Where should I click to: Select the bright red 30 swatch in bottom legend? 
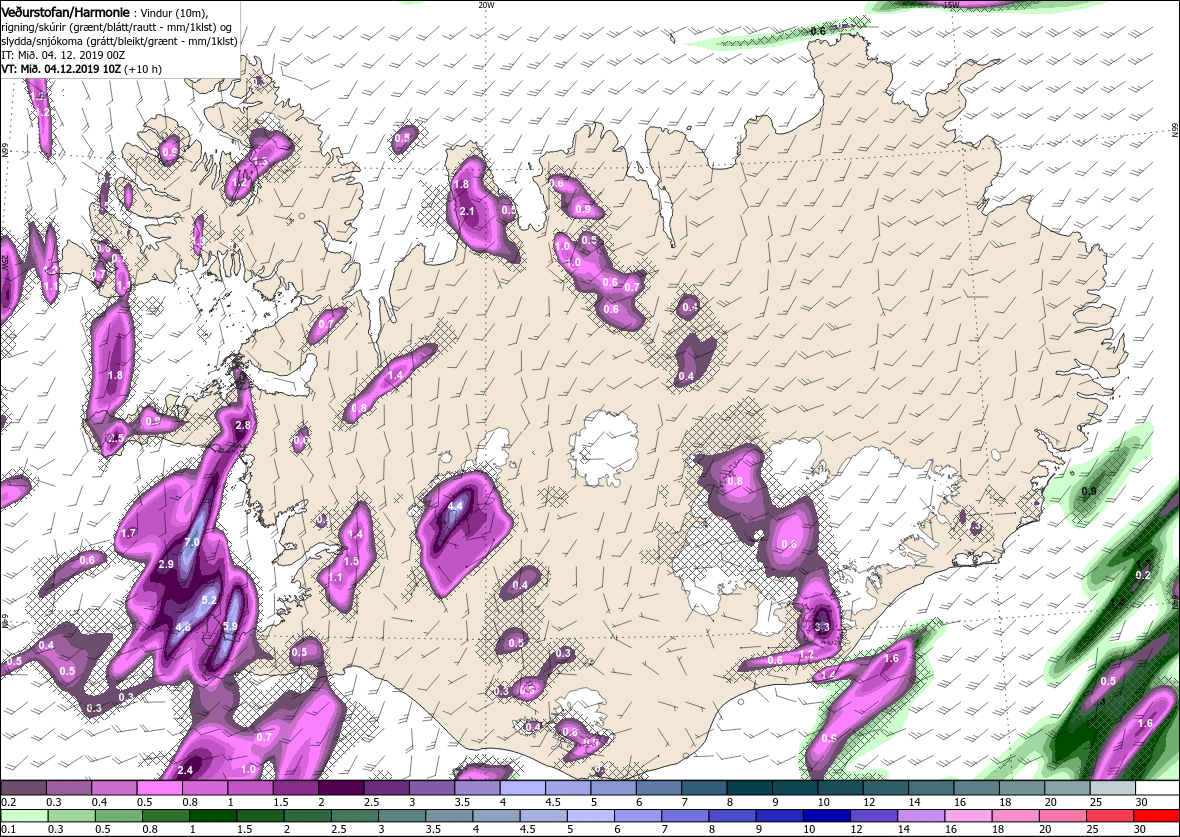click(x=1156, y=816)
